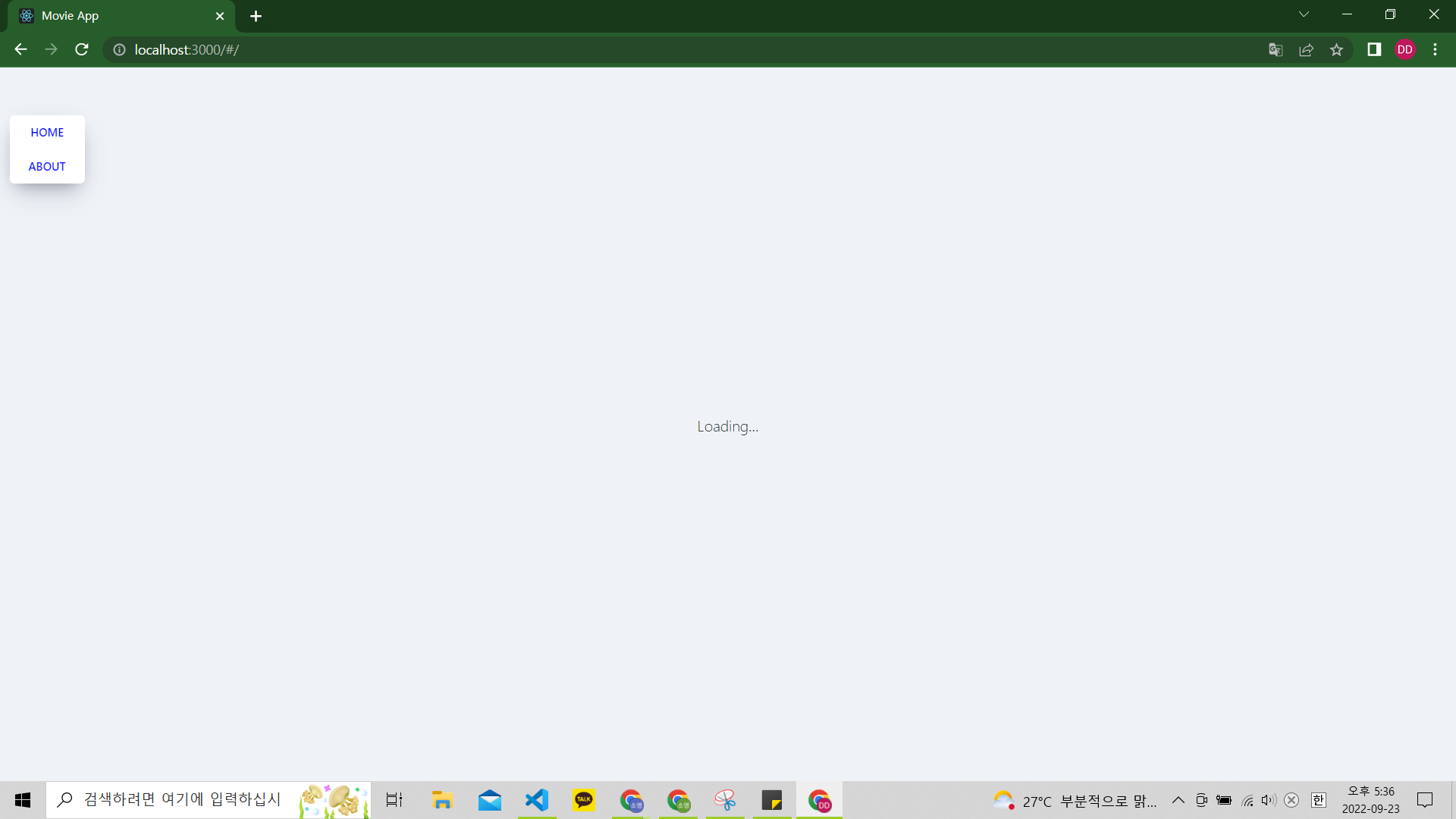Image resolution: width=1456 pixels, height=819 pixels.
Task: Toggle the browser side panel
Action: [1374, 50]
